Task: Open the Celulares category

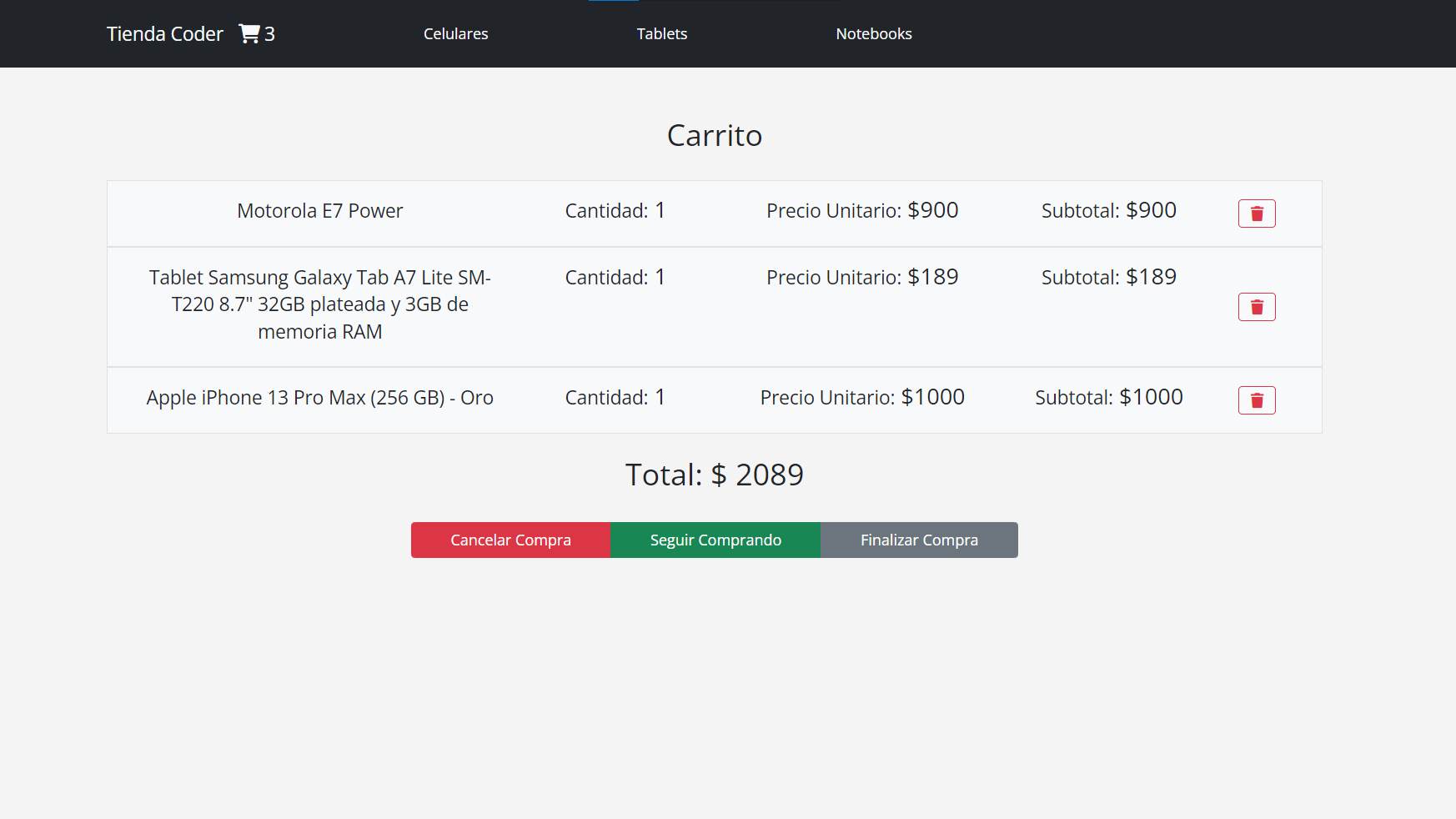Action: 455,33
